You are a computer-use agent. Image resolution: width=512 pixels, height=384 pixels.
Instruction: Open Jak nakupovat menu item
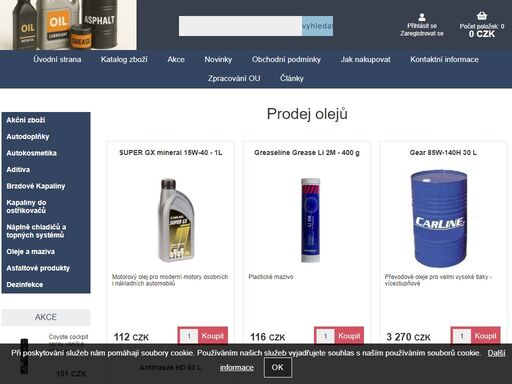365,60
